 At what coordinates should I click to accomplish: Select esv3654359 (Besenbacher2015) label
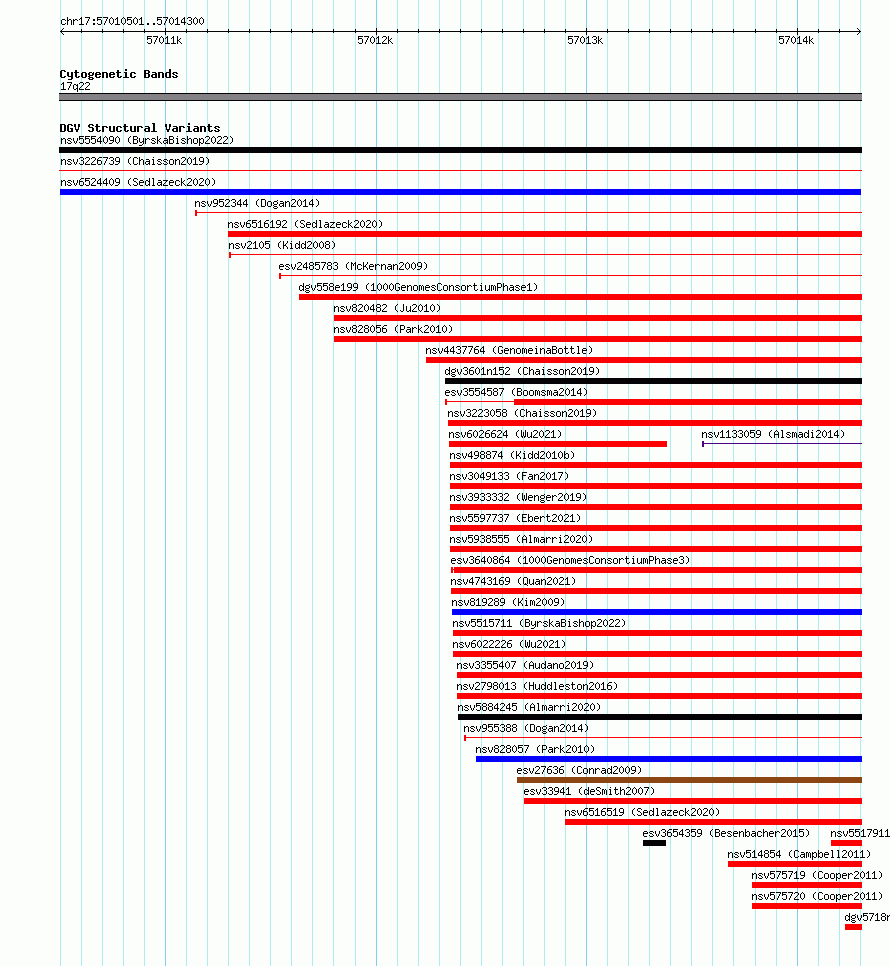click(726, 832)
